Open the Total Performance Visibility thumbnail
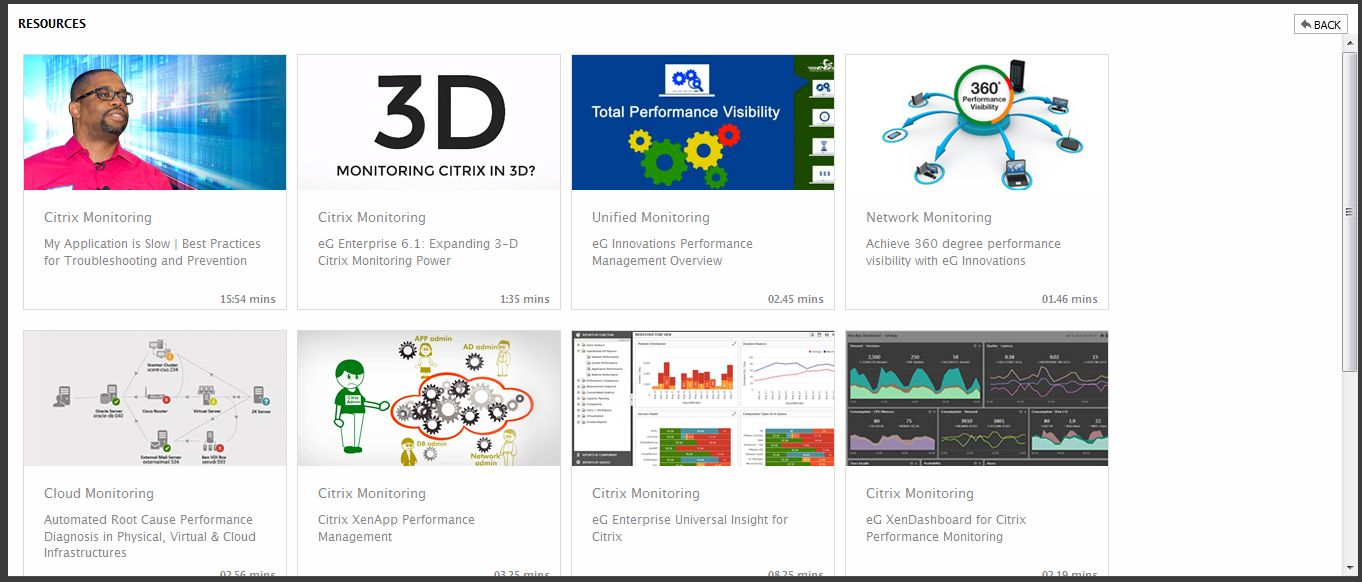 tap(703, 122)
